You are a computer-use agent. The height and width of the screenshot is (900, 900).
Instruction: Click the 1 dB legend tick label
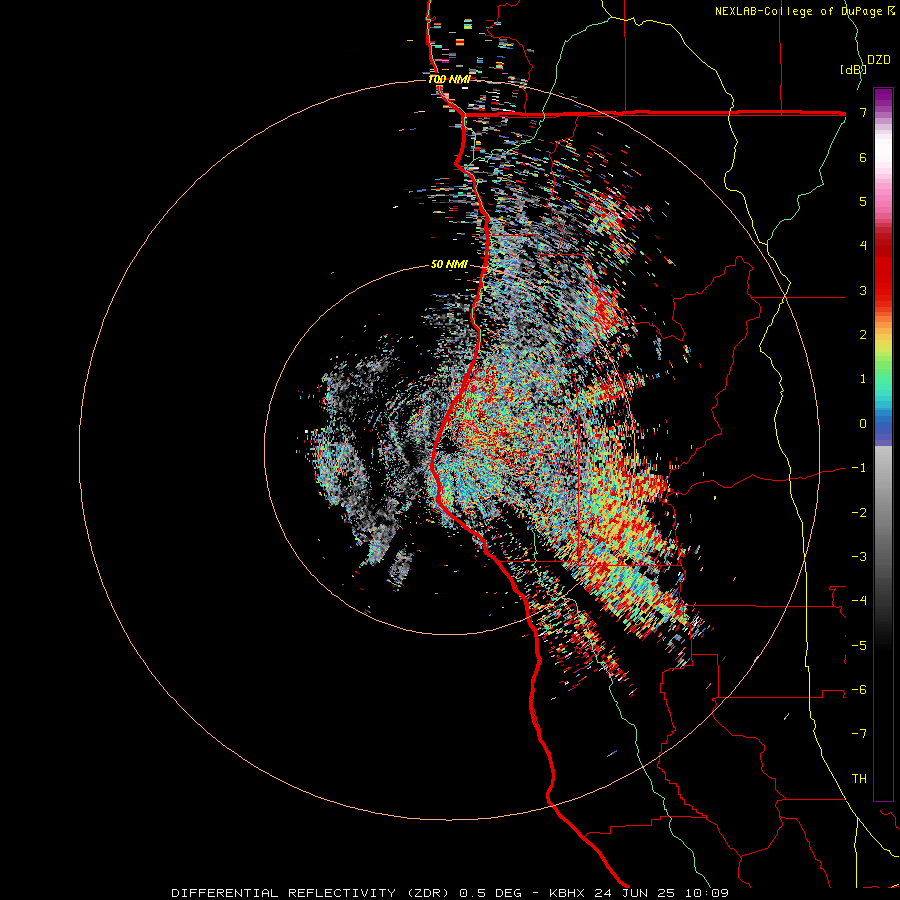point(863,379)
